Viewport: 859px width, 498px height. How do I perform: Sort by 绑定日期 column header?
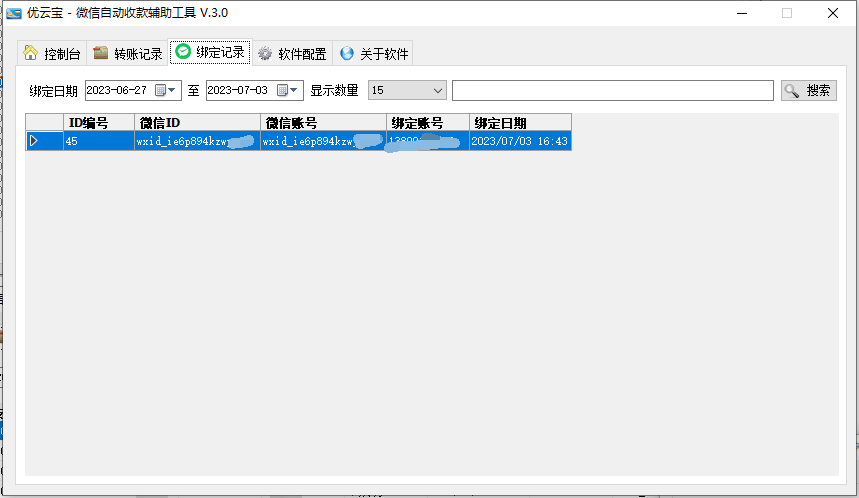(520, 123)
